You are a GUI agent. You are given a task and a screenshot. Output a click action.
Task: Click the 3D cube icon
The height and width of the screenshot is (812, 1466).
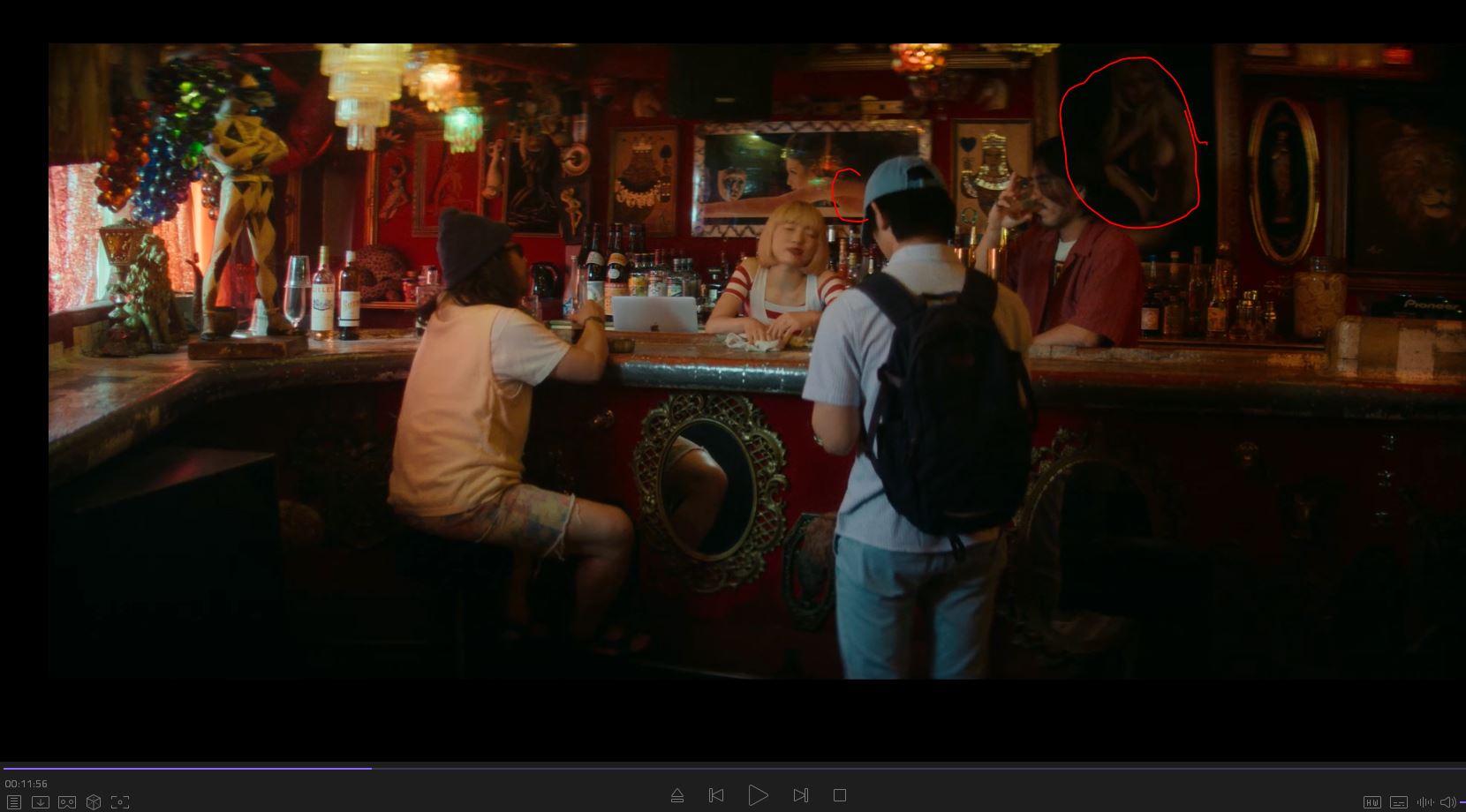click(93, 802)
